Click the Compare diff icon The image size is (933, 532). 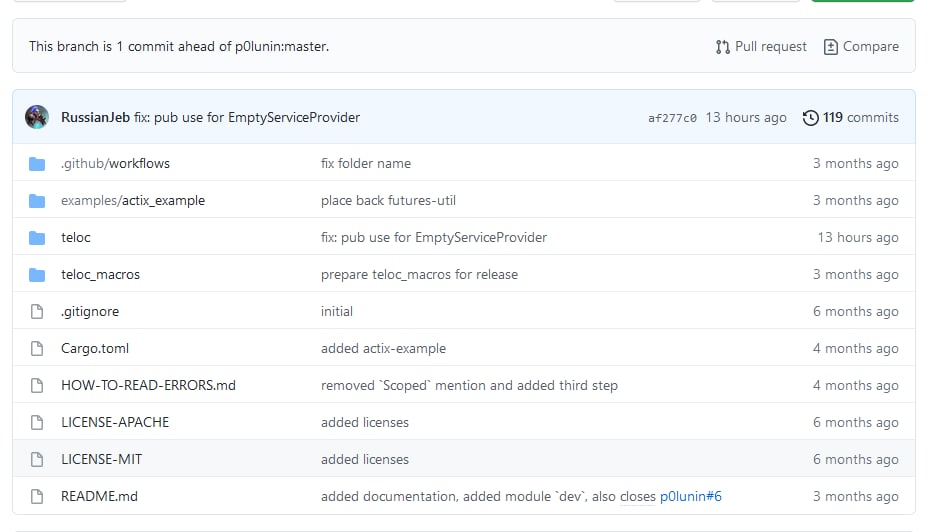point(831,47)
